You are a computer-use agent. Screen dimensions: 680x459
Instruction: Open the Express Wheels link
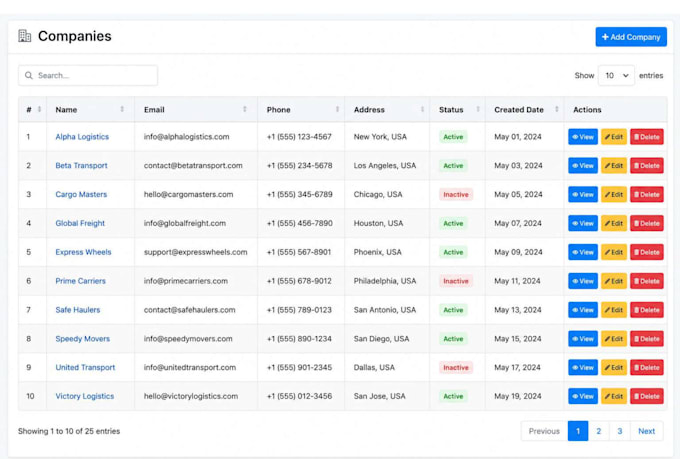(83, 252)
